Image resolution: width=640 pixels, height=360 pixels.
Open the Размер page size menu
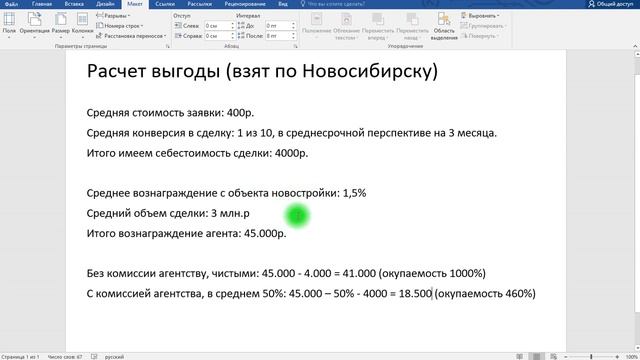(60, 25)
